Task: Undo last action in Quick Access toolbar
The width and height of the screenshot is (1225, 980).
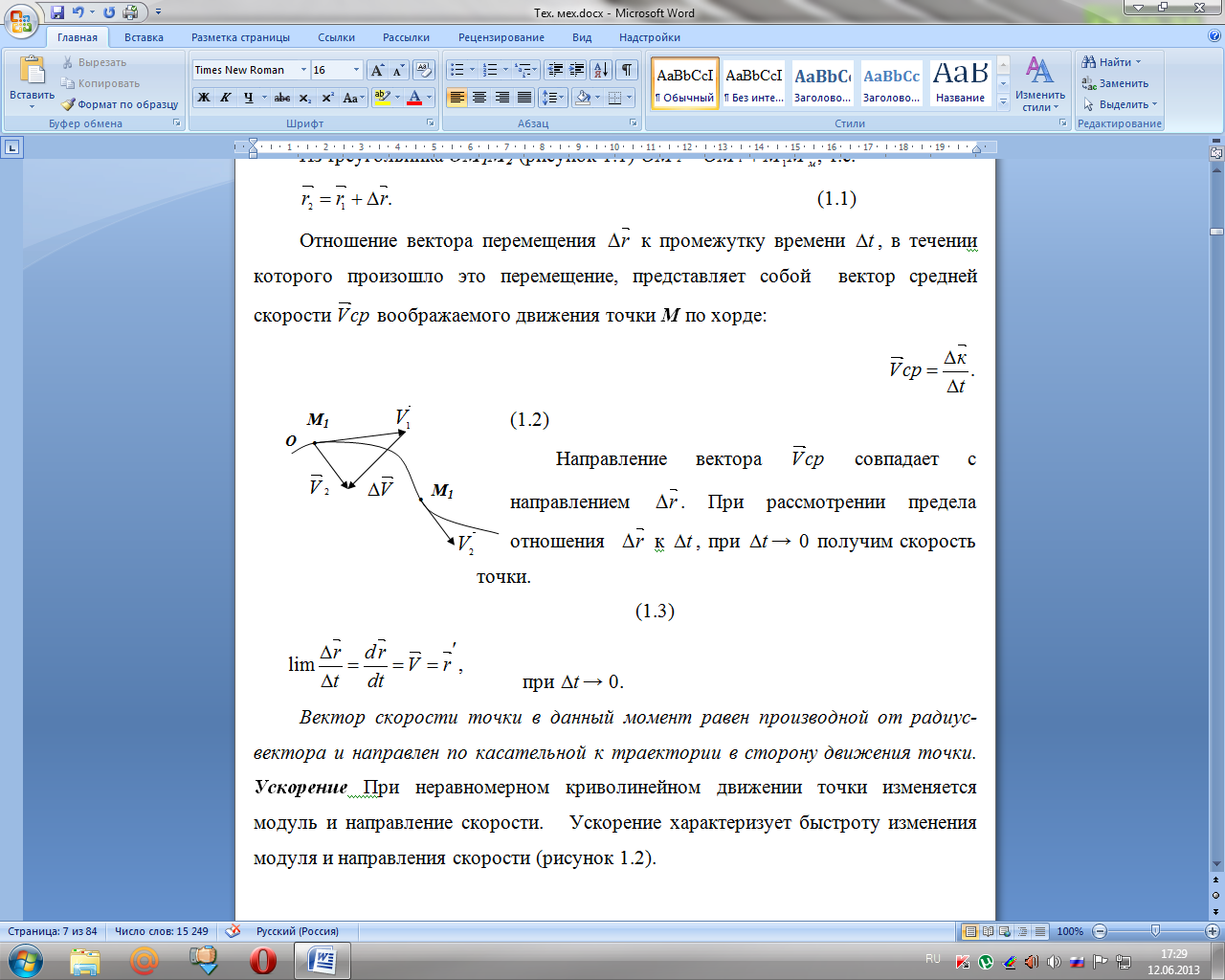Action: pos(78,12)
